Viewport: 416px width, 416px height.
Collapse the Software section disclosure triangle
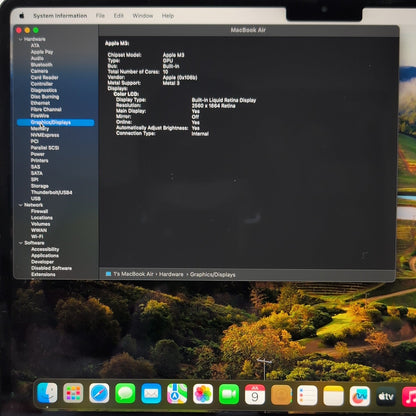tap(20, 243)
